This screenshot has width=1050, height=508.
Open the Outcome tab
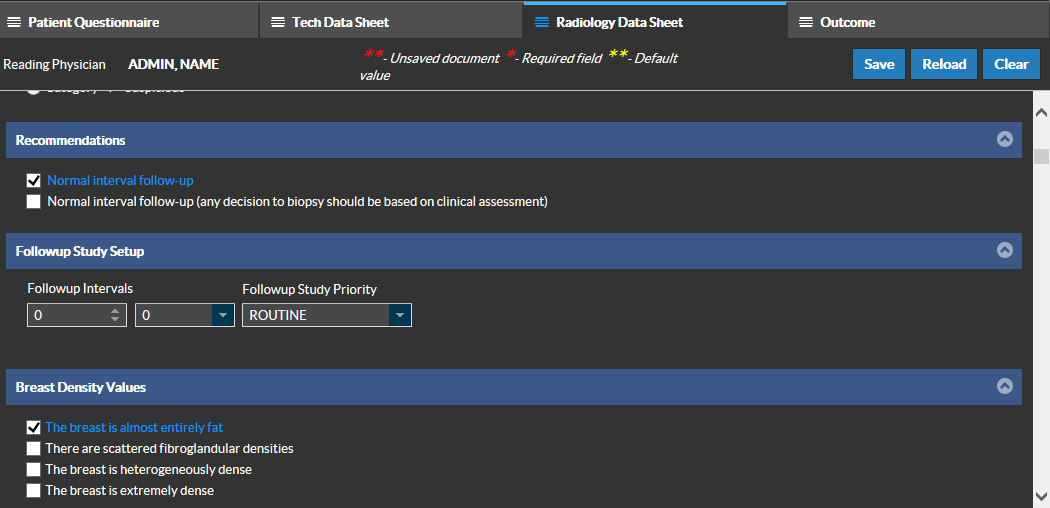[847, 22]
